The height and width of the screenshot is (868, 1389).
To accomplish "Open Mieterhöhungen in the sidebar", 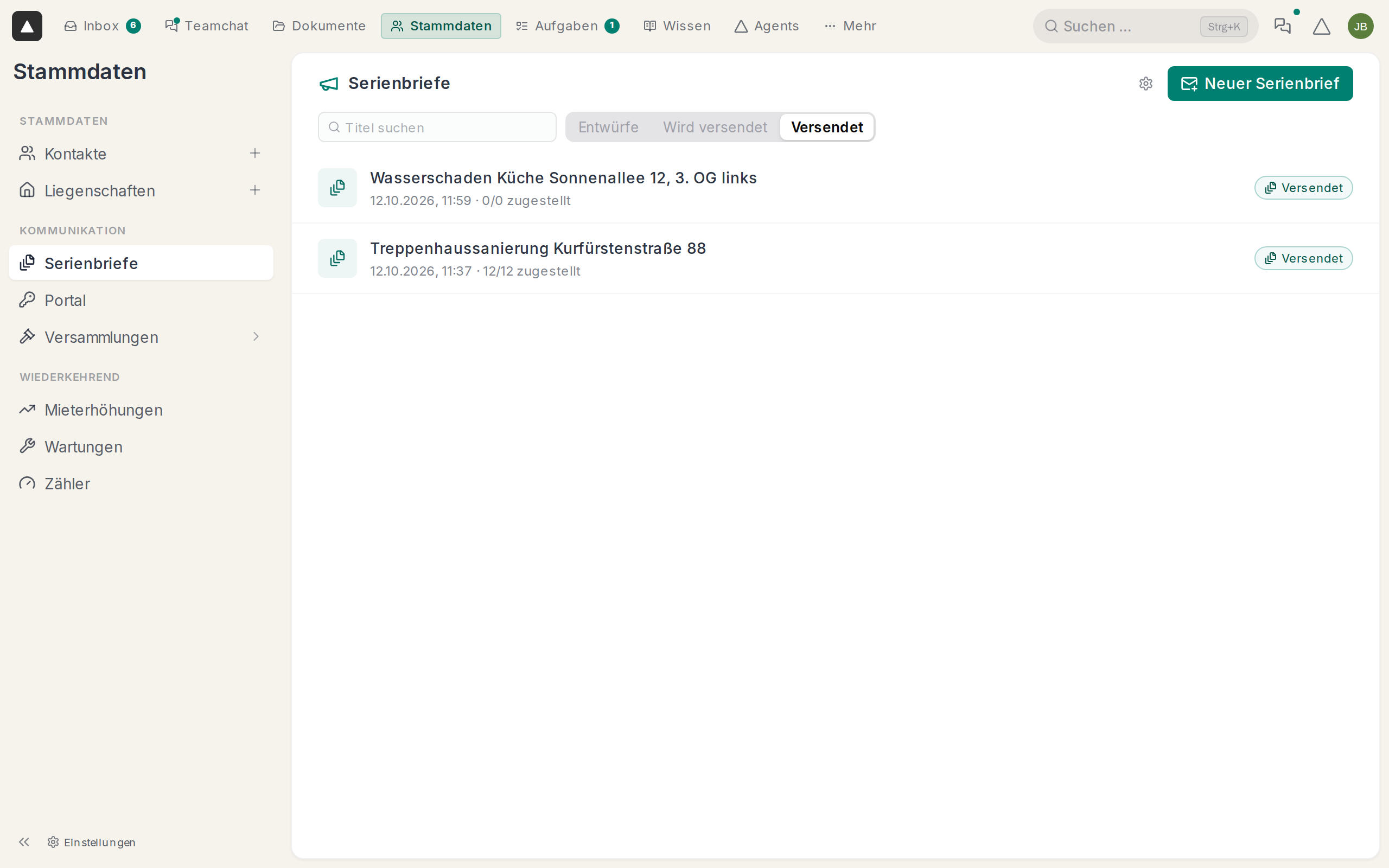I will pyautogui.click(x=141, y=410).
